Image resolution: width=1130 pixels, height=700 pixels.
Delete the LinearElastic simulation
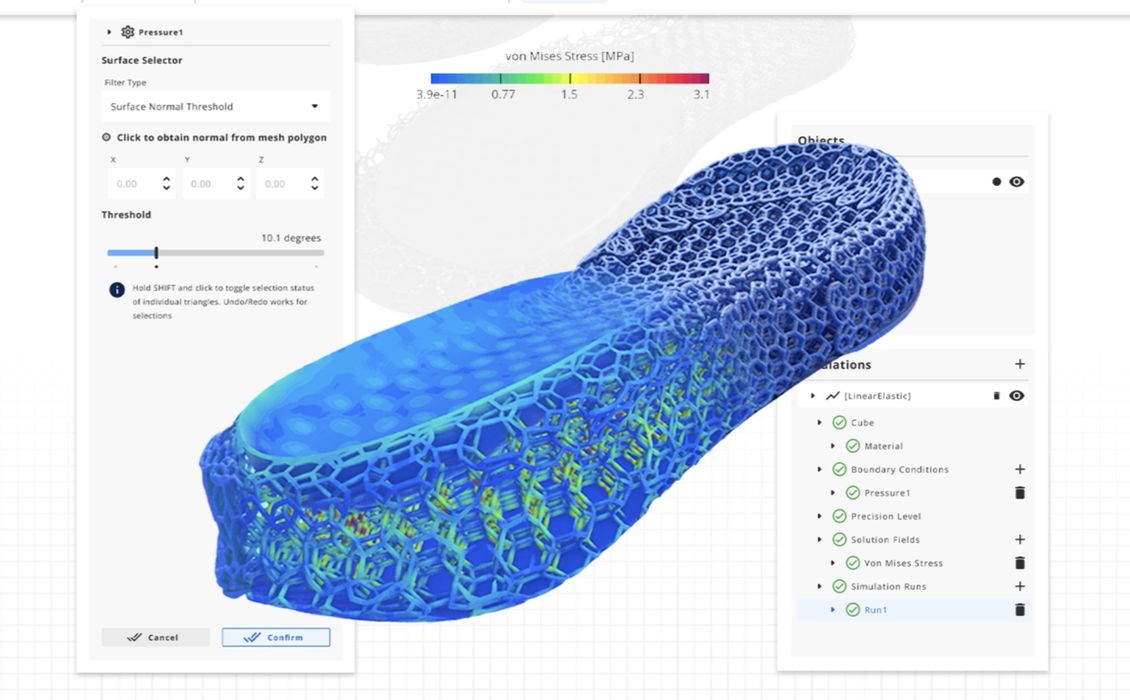[996, 396]
